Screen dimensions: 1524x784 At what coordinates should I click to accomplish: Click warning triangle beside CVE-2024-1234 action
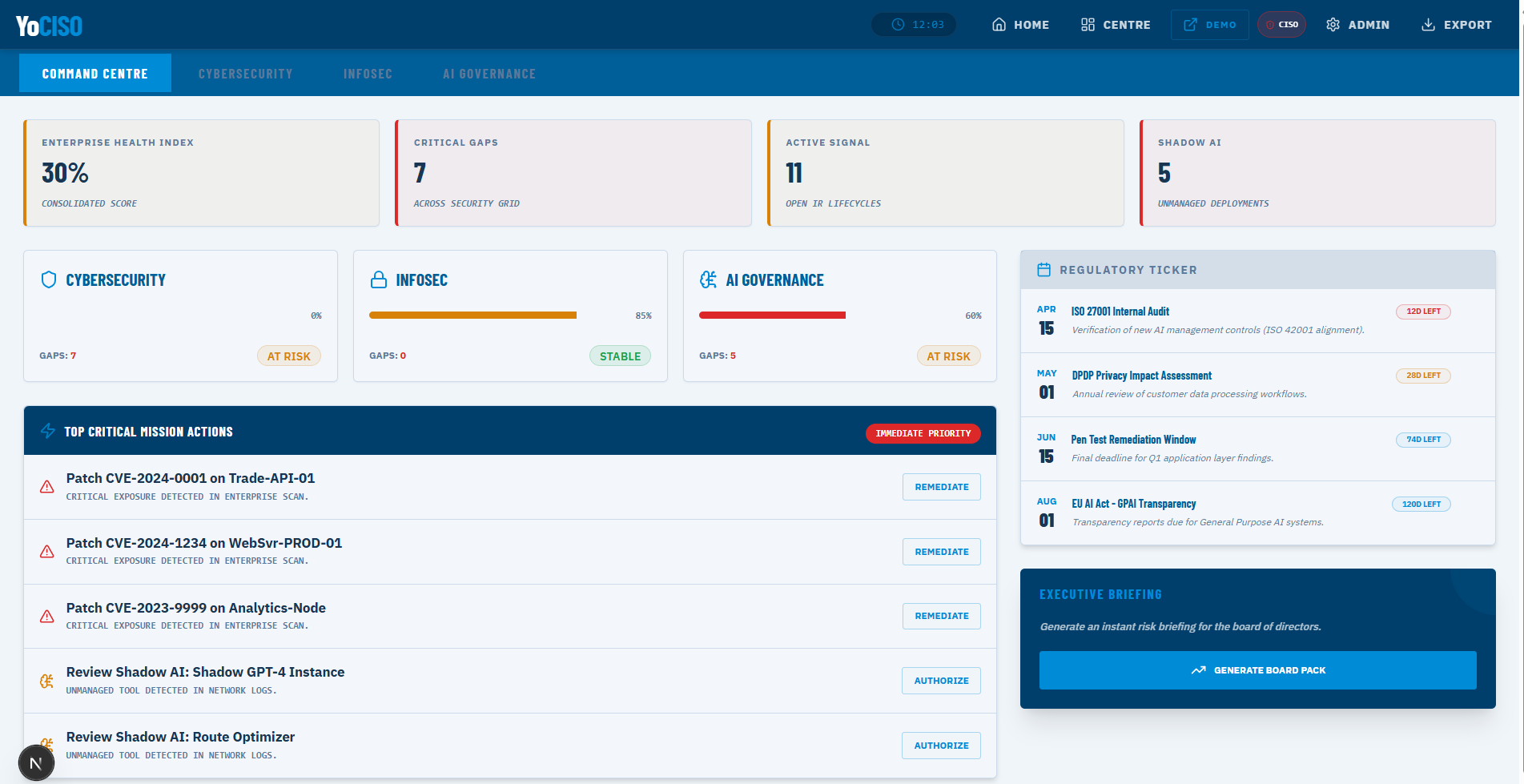(47, 552)
